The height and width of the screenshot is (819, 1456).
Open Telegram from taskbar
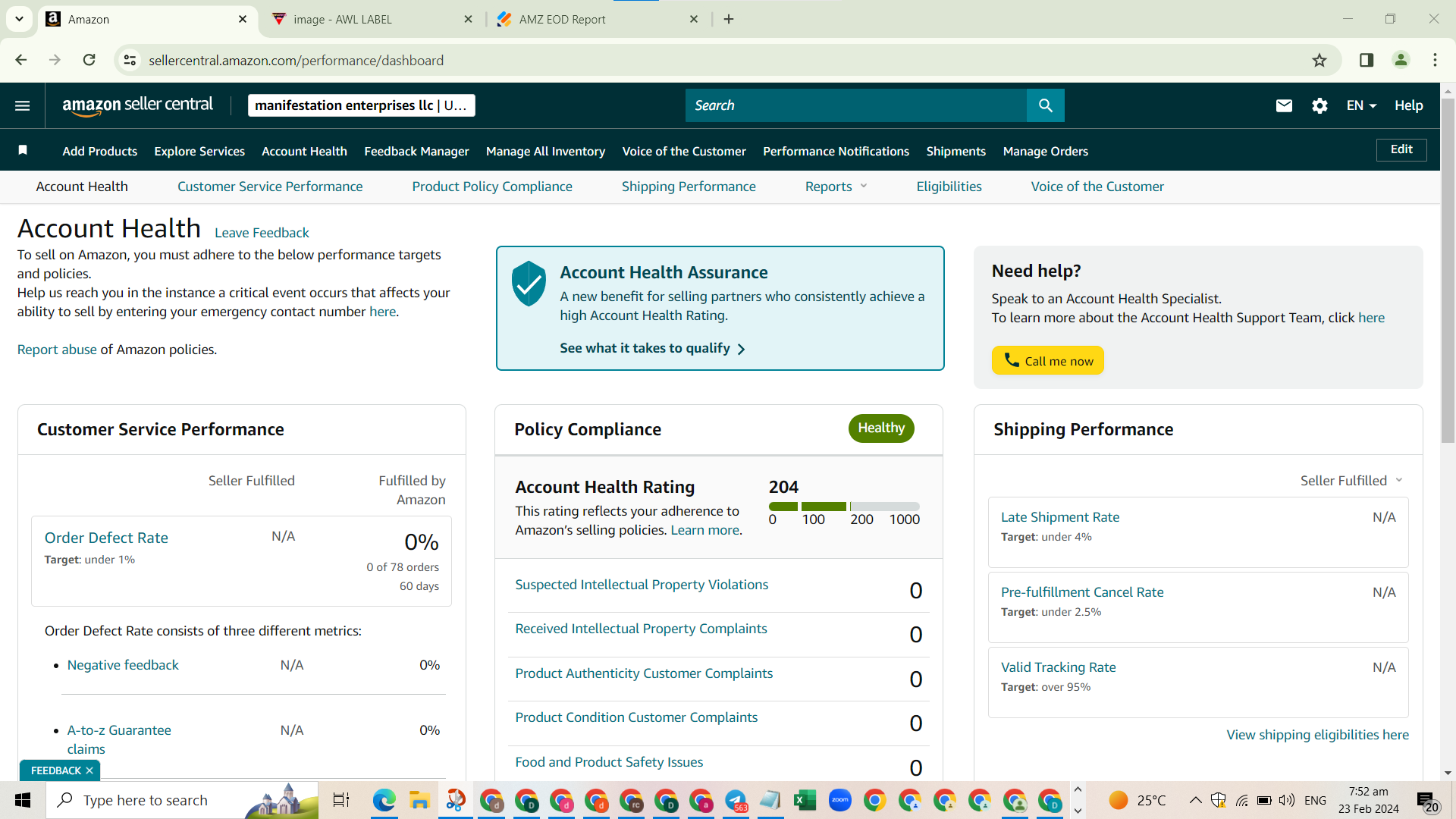tap(736, 800)
